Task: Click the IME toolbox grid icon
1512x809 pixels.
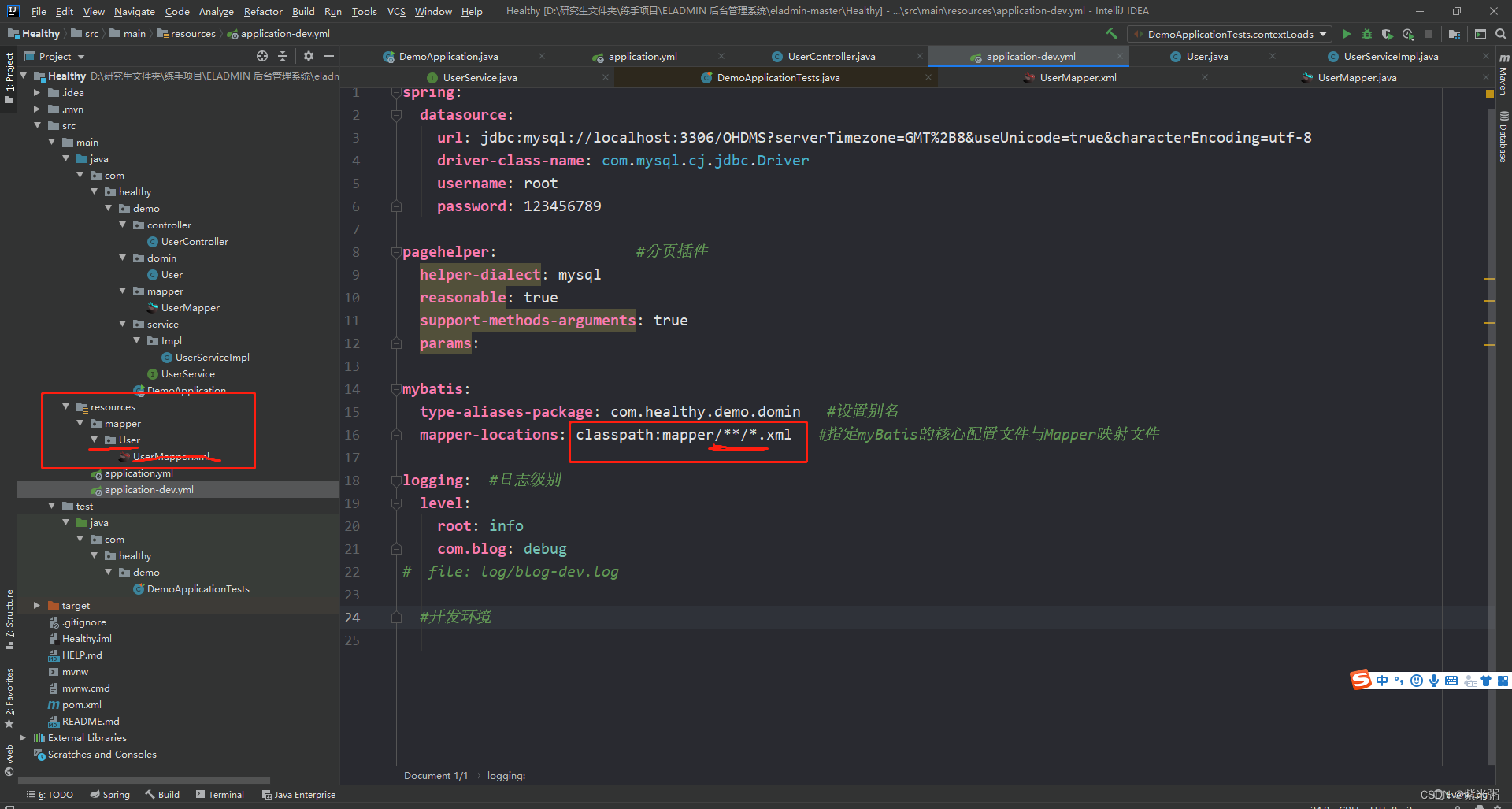Action: (1503, 681)
